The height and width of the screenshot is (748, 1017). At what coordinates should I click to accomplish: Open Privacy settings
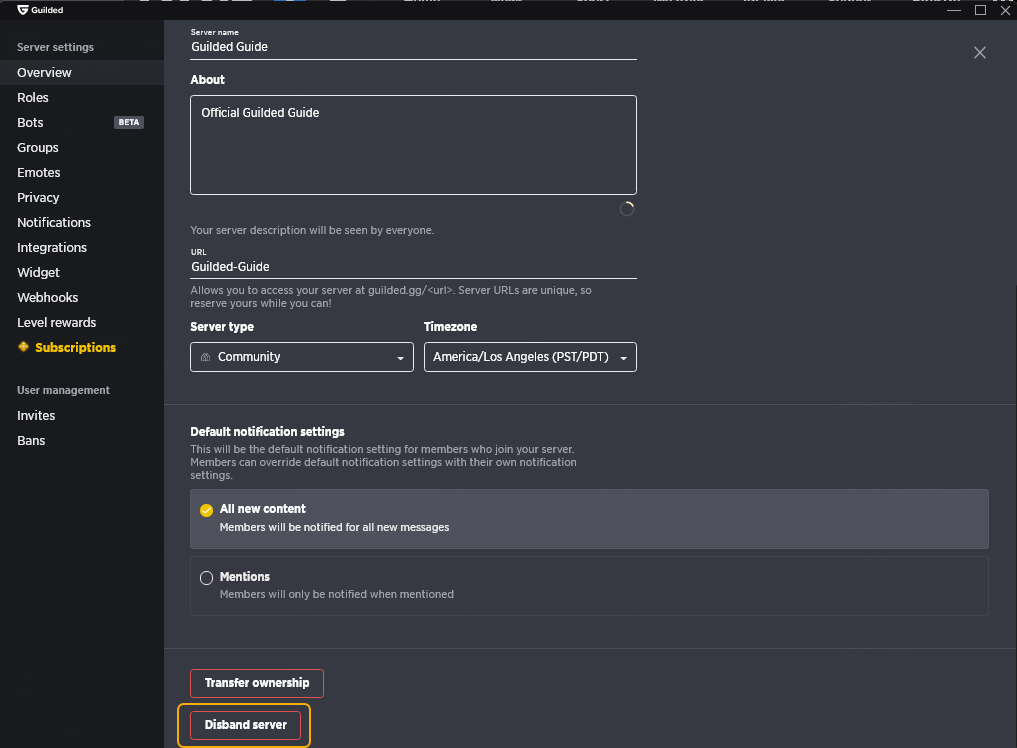click(82, 197)
